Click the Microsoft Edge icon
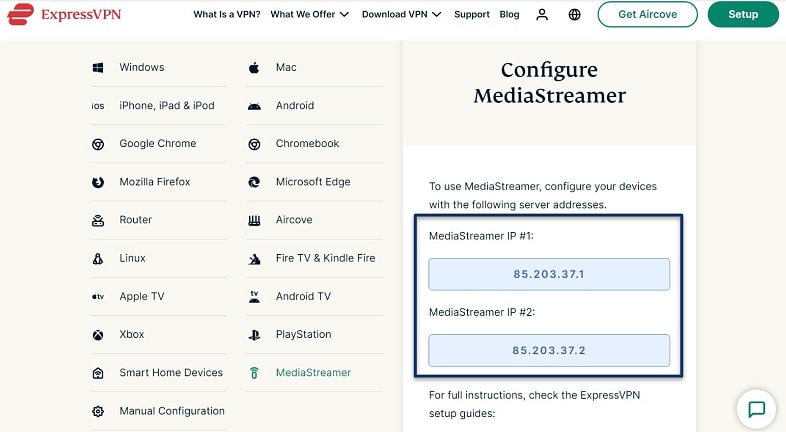Screen dimensions: 786x432 [x=254, y=182]
